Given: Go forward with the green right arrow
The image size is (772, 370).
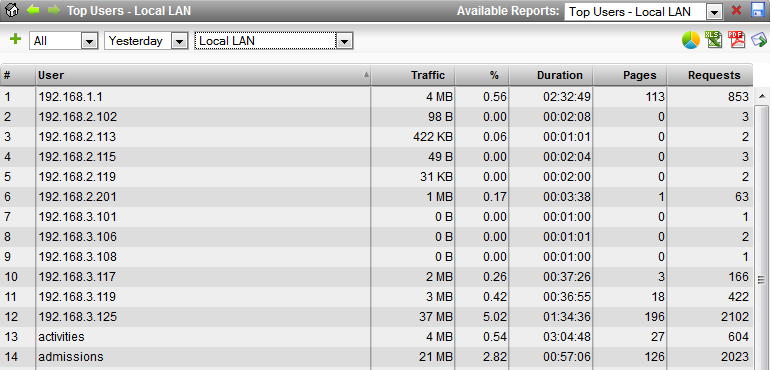Looking at the screenshot, I should coord(54,9).
